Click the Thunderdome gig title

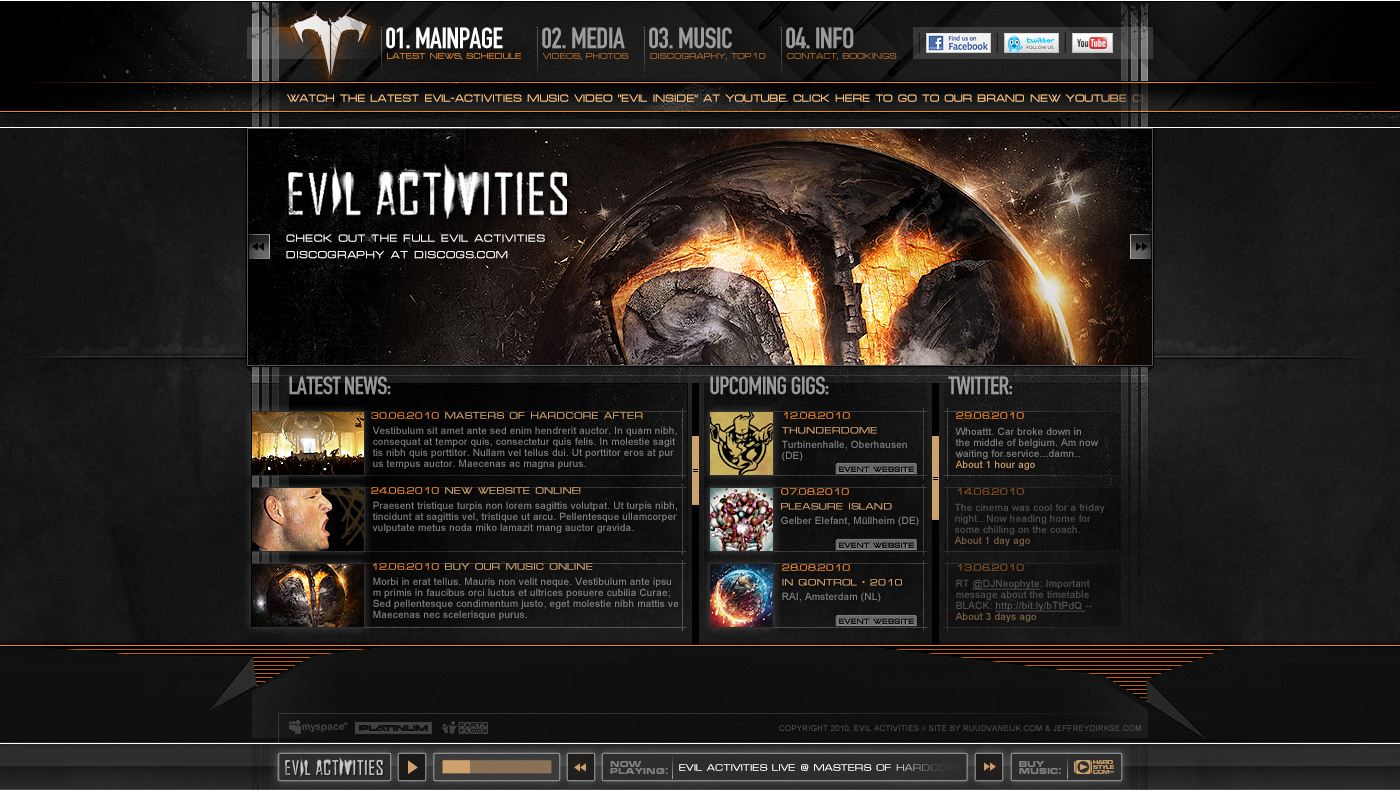830,430
